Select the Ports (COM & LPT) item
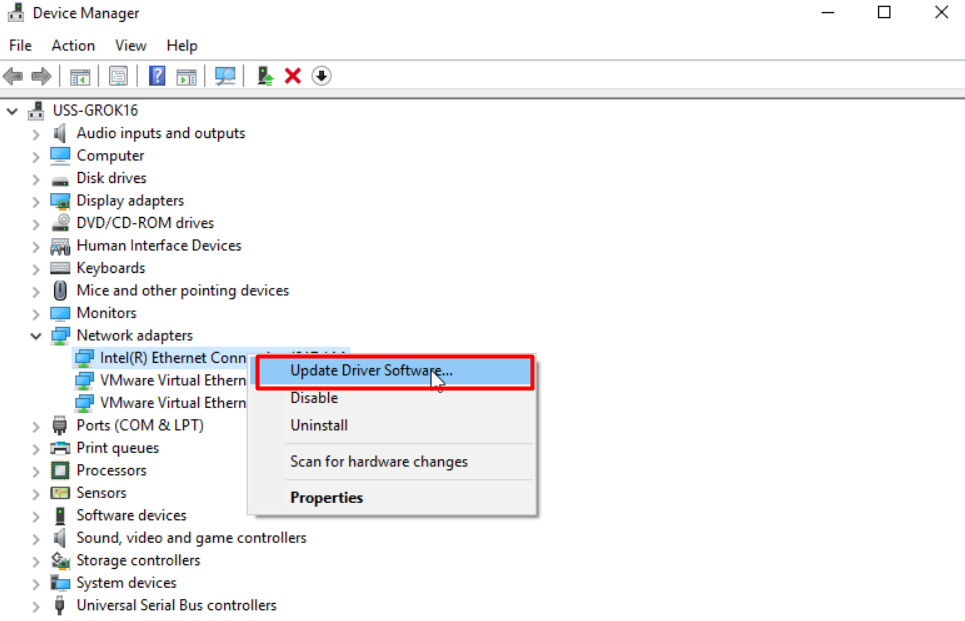 [139, 426]
